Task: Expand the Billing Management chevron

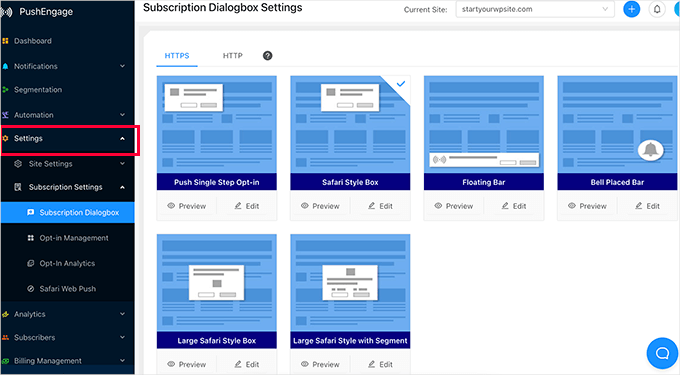Action: coord(122,361)
